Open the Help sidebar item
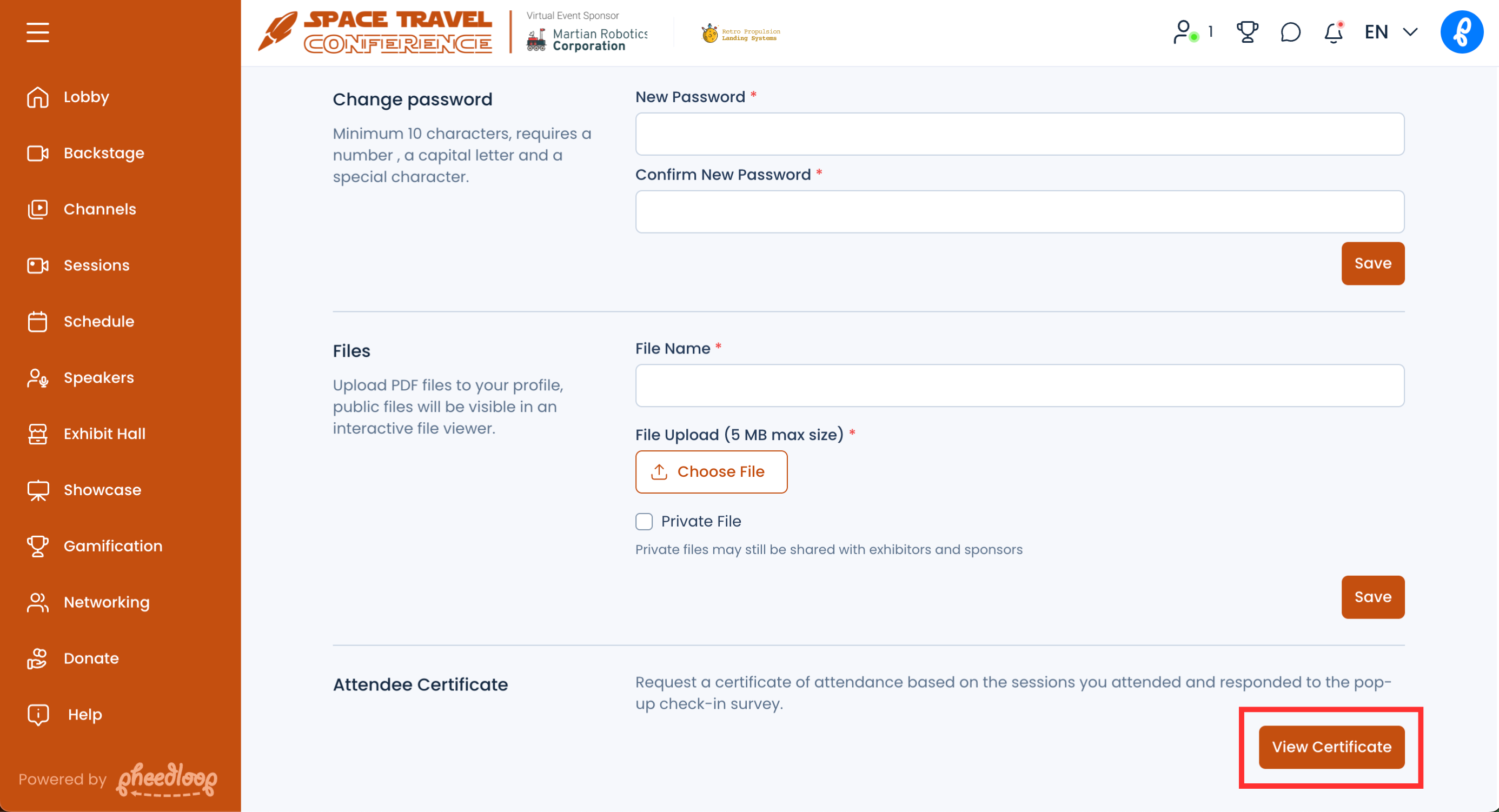The height and width of the screenshot is (812, 1499). (x=84, y=714)
